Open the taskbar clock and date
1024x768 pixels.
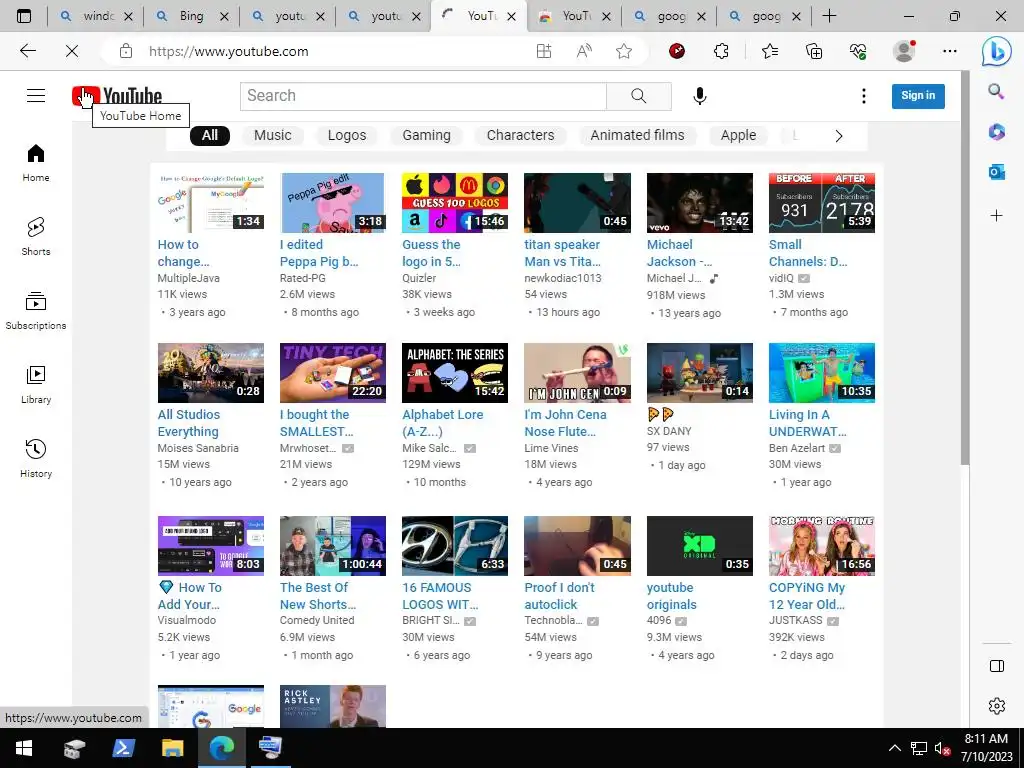[x=986, y=748]
